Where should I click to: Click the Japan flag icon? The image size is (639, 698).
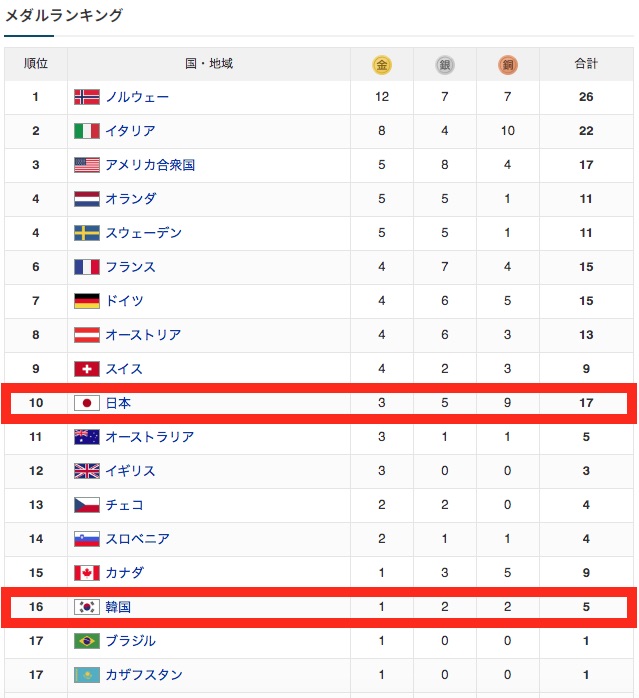86,403
